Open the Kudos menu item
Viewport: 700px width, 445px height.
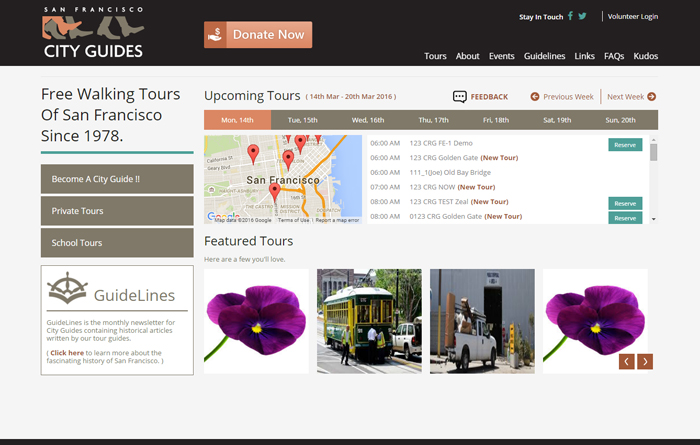tap(646, 56)
